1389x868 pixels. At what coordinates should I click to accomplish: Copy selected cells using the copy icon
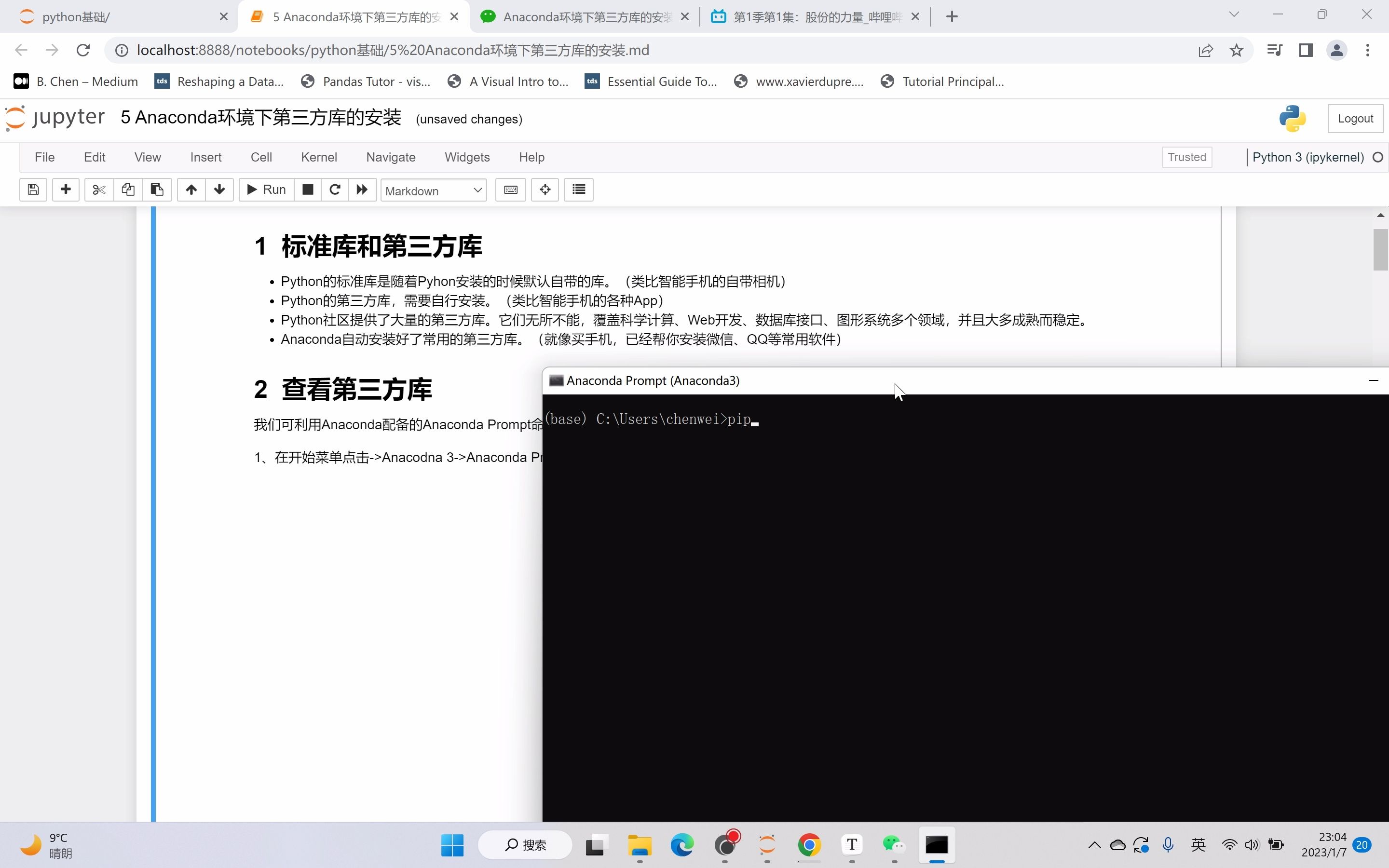[x=127, y=190]
